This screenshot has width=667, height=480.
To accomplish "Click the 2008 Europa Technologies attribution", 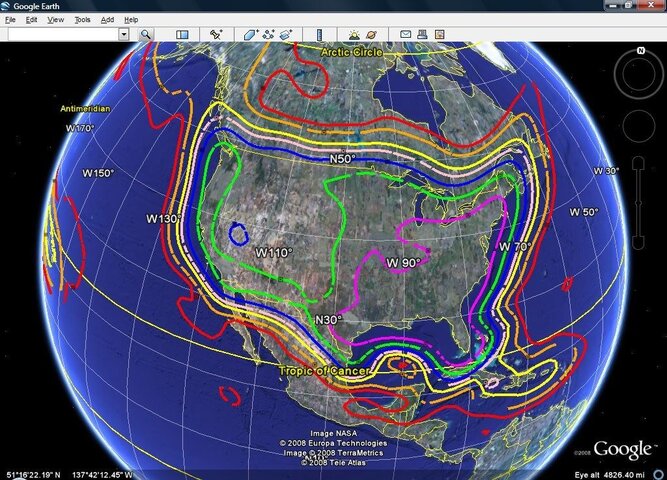I will 334,443.
